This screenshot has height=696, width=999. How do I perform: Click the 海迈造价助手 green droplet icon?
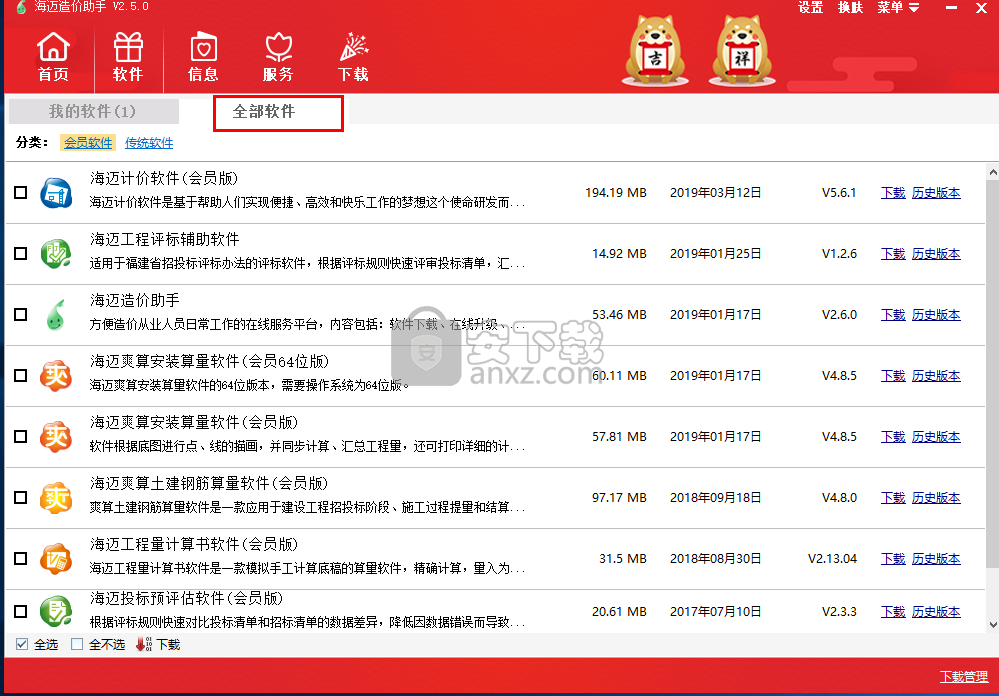pyautogui.click(x=56, y=315)
